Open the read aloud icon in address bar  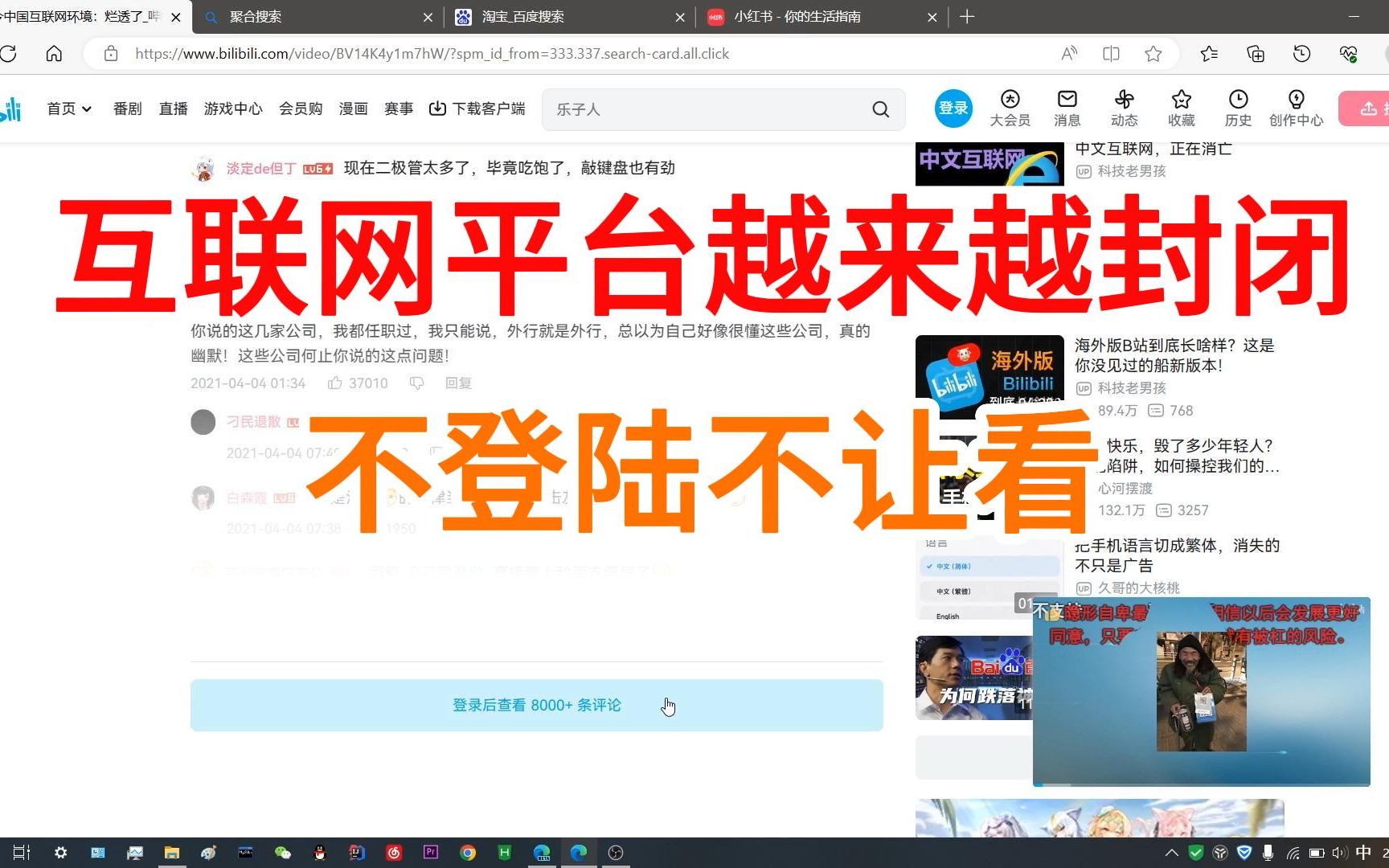(1069, 54)
